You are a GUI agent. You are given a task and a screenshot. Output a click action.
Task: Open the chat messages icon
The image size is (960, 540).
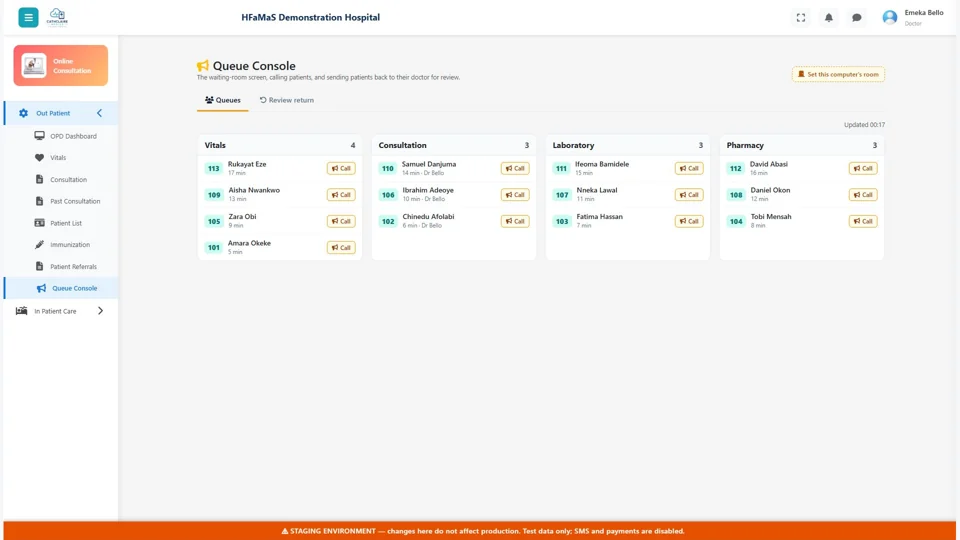[857, 18]
